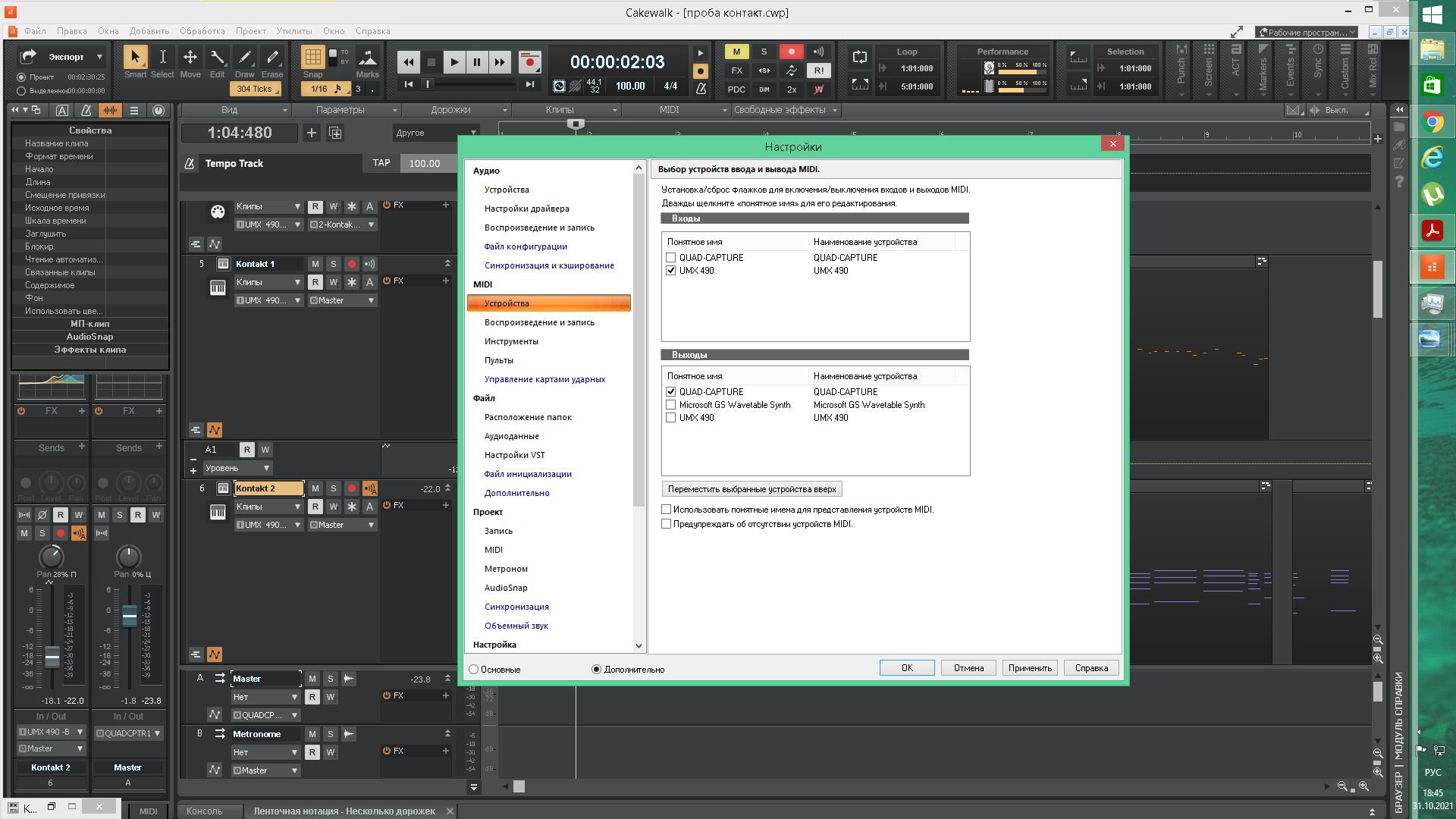Uncheck UMX 490 input device
Screen dimensions: 1456x819
[x=670, y=271]
